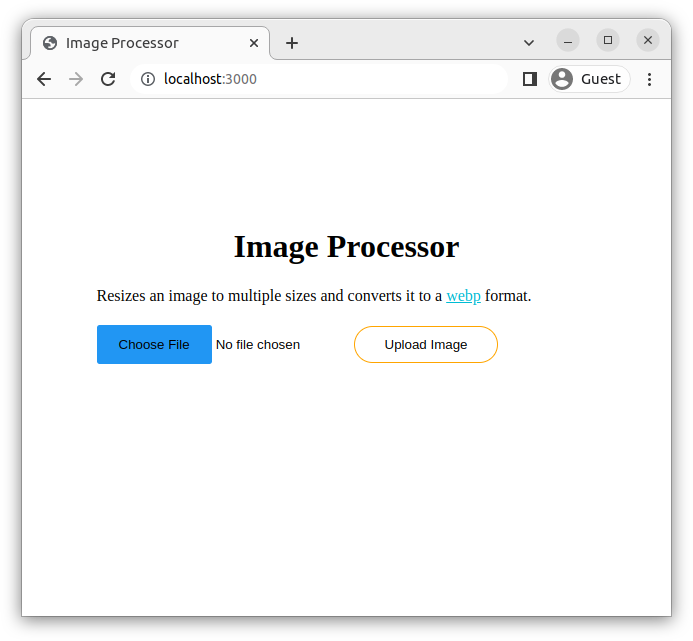Toggle the browser side panel icon
This screenshot has width=693, height=641.
click(x=529, y=79)
